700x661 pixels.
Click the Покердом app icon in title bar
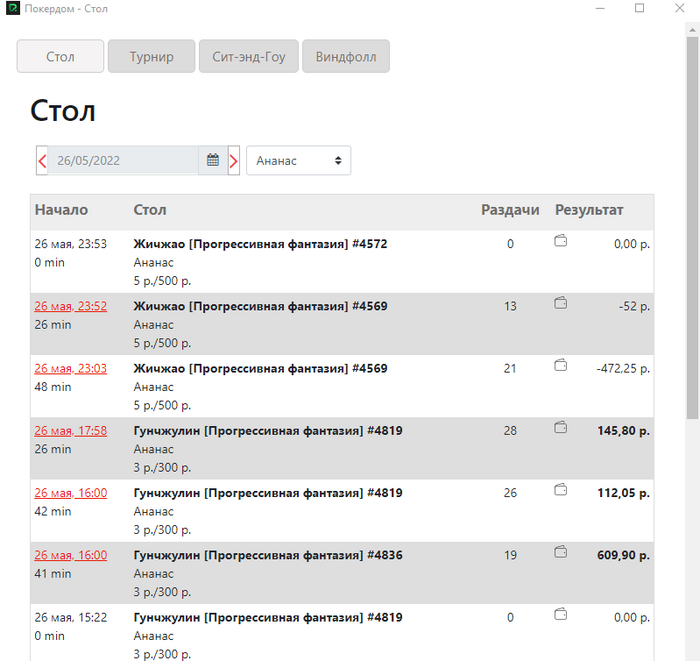tap(12, 8)
